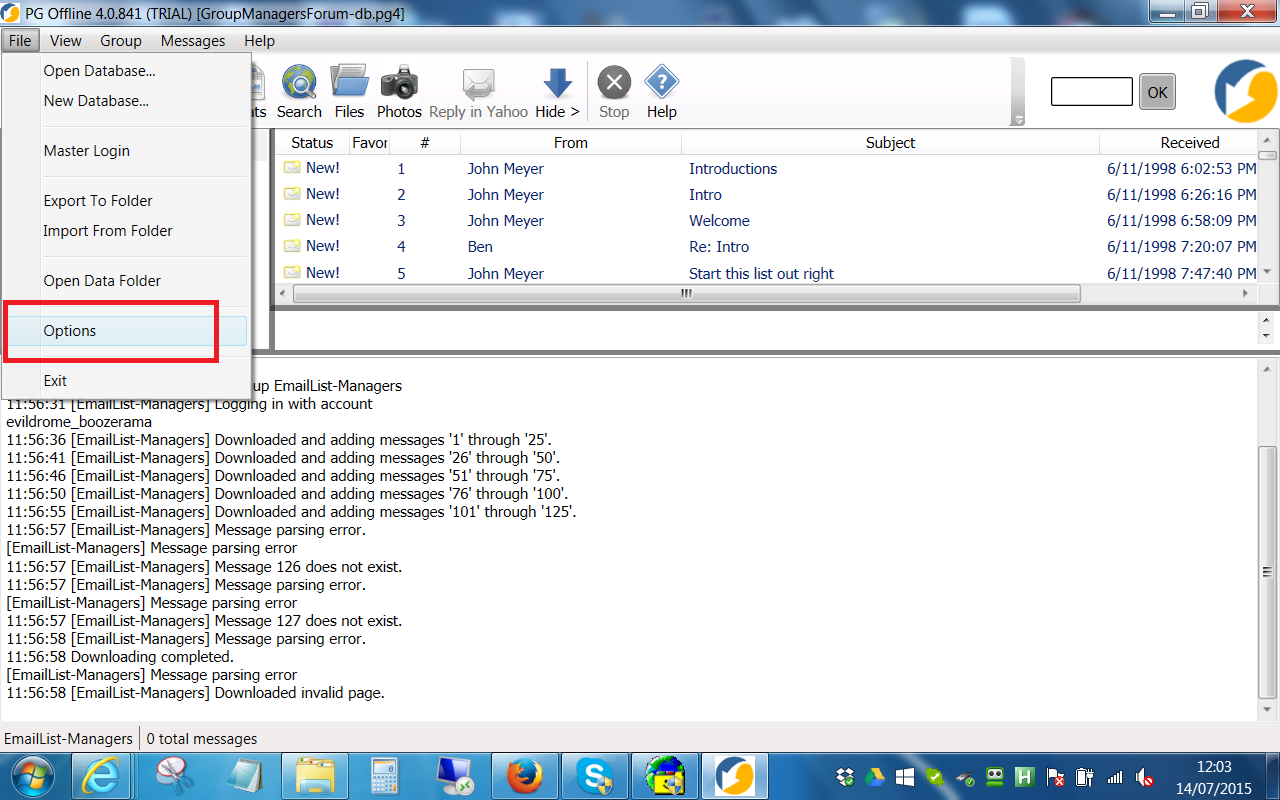Click the PG Offline taskbar icon
Screen dimensions: 1280x800
coord(736,776)
